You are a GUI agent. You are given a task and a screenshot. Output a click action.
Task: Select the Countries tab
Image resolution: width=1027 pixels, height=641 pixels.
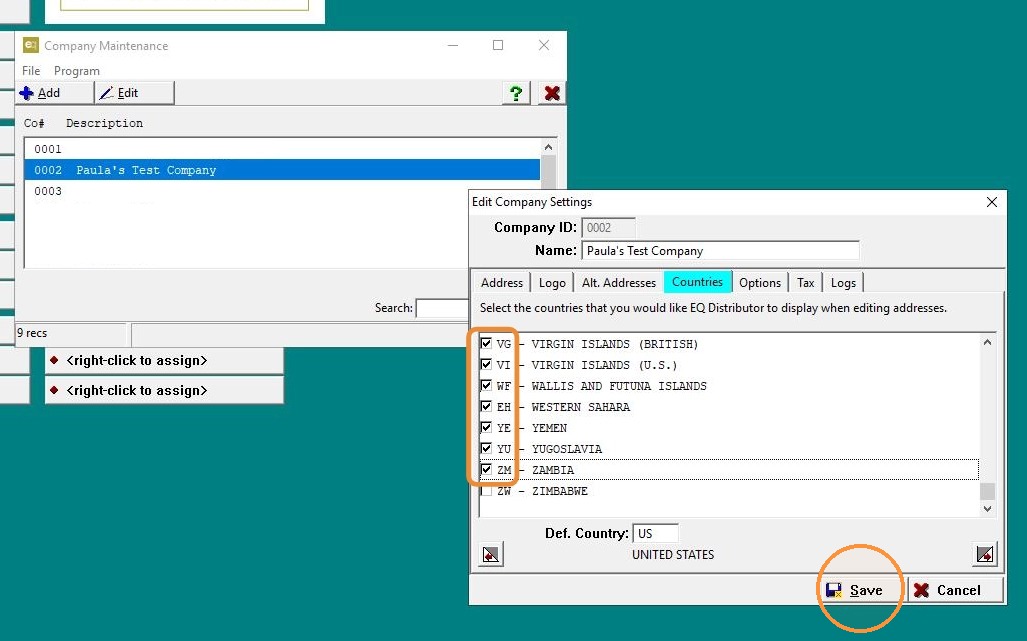tap(698, 282)
